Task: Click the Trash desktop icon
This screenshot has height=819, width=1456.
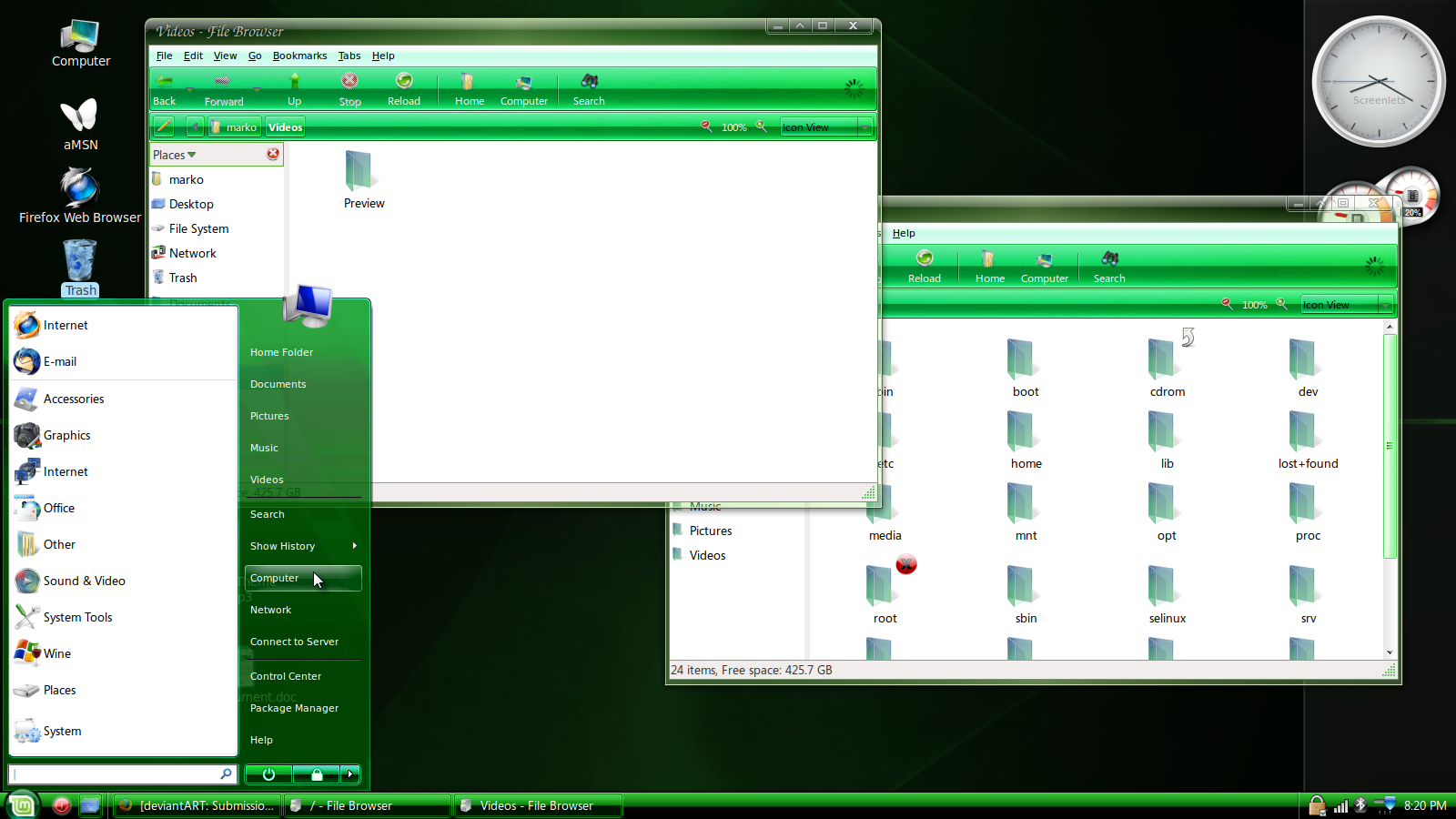Action: 80,268
